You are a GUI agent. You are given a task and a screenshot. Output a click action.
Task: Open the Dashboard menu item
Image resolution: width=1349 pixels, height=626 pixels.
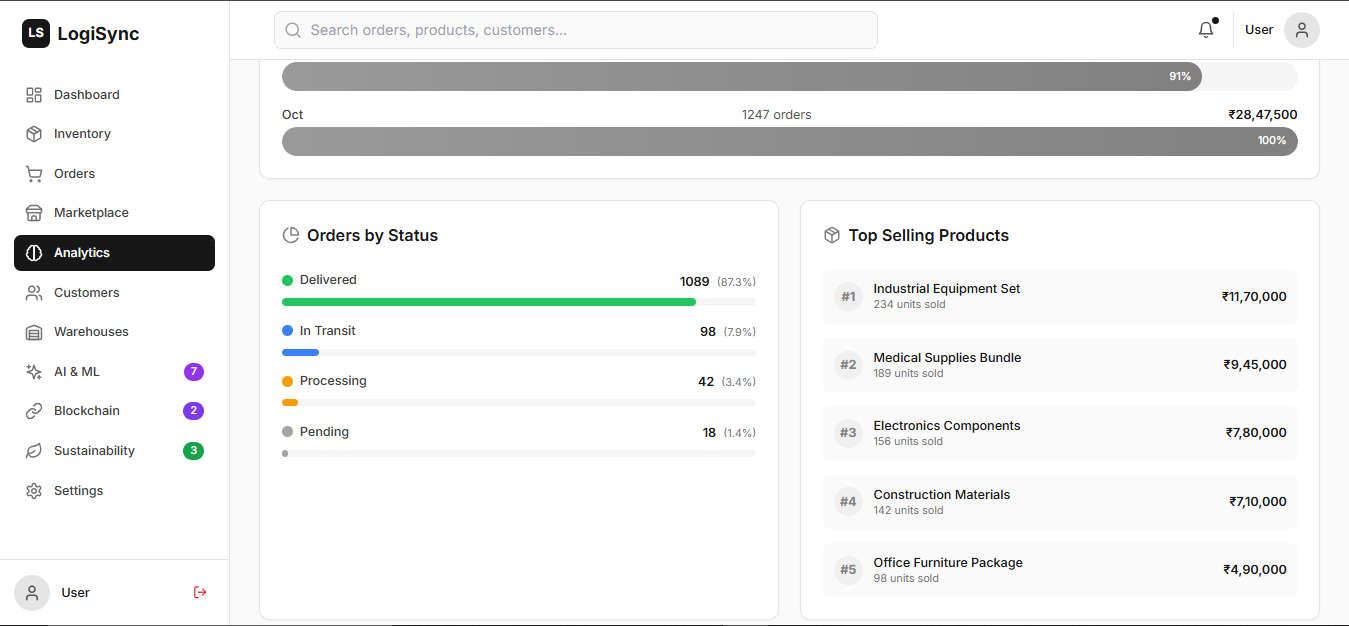click(x=86, y=95)
